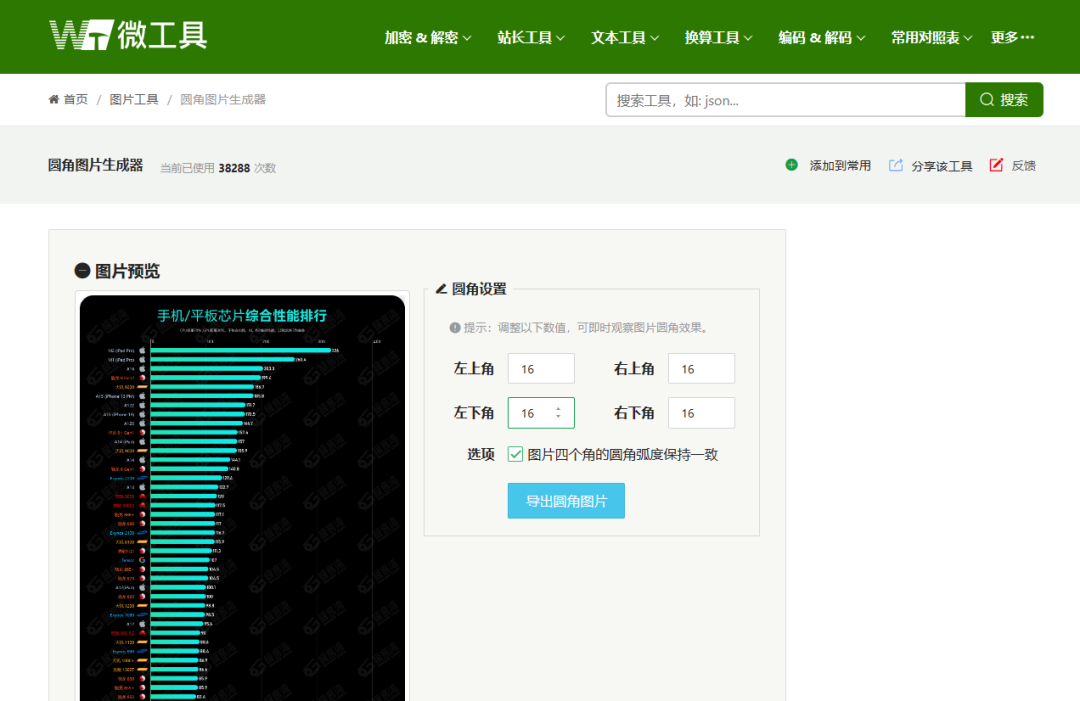
Task: Click the 左上角 radius input
Action: pyautogui.click(x=541, y=368)
